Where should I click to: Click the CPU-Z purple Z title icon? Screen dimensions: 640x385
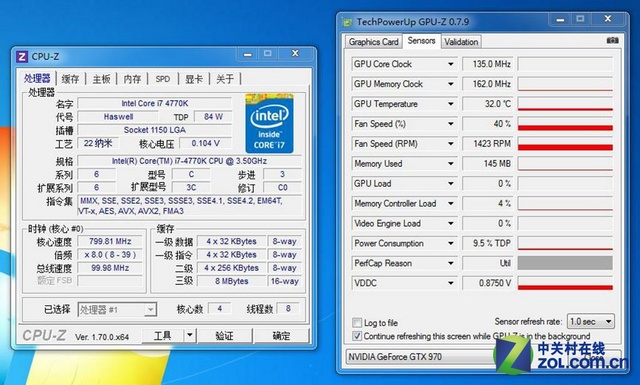point(22,56)
